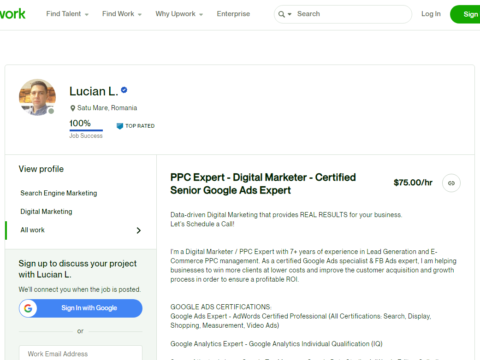This screenshot has height=360, width=480.
Task: Click the Log In link
Action: point(431,14)
